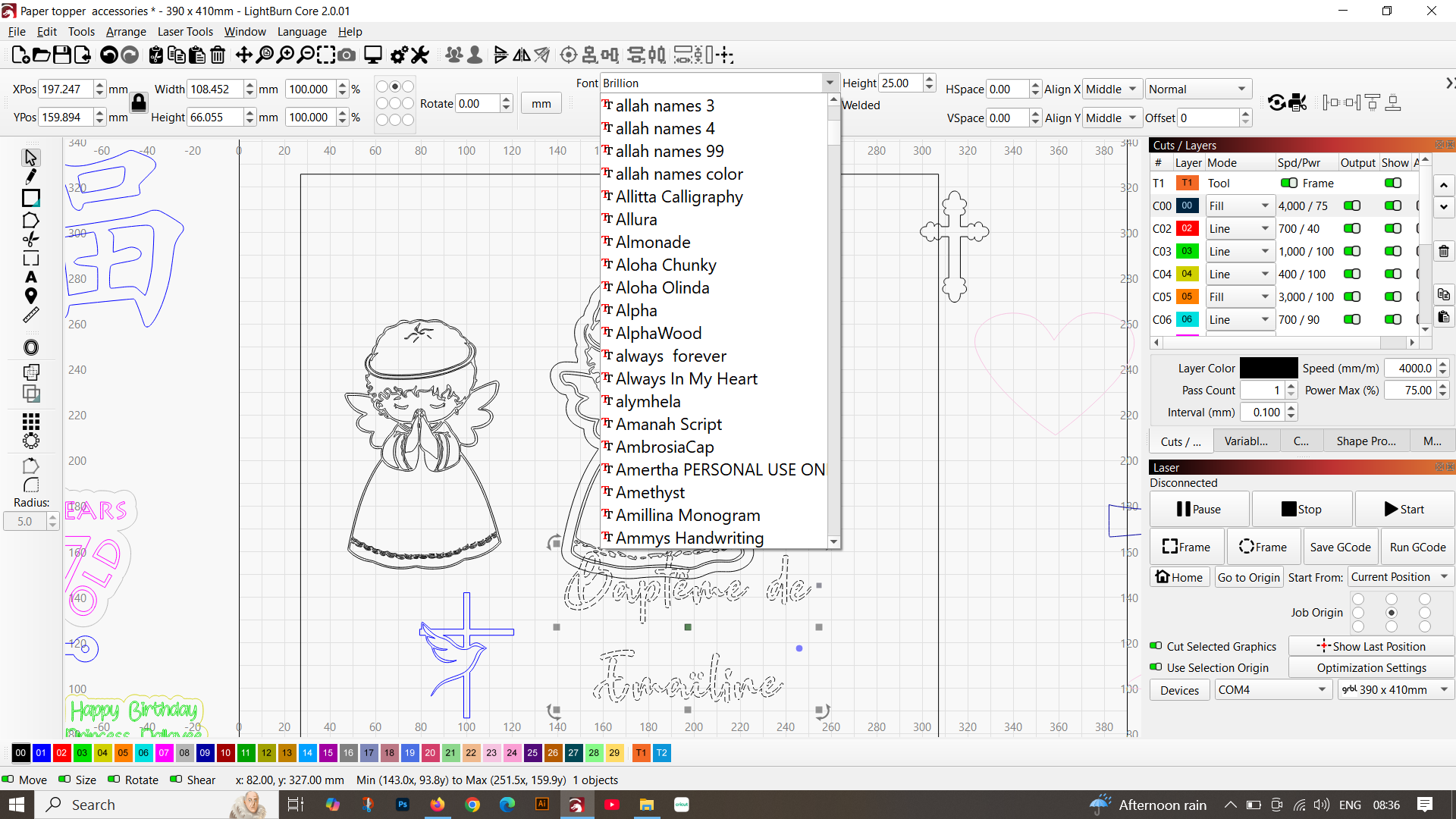Screen dimensions: 1456x819
Task: Click the Undo icon in toolbar
Action: click(x=109, y=55)
